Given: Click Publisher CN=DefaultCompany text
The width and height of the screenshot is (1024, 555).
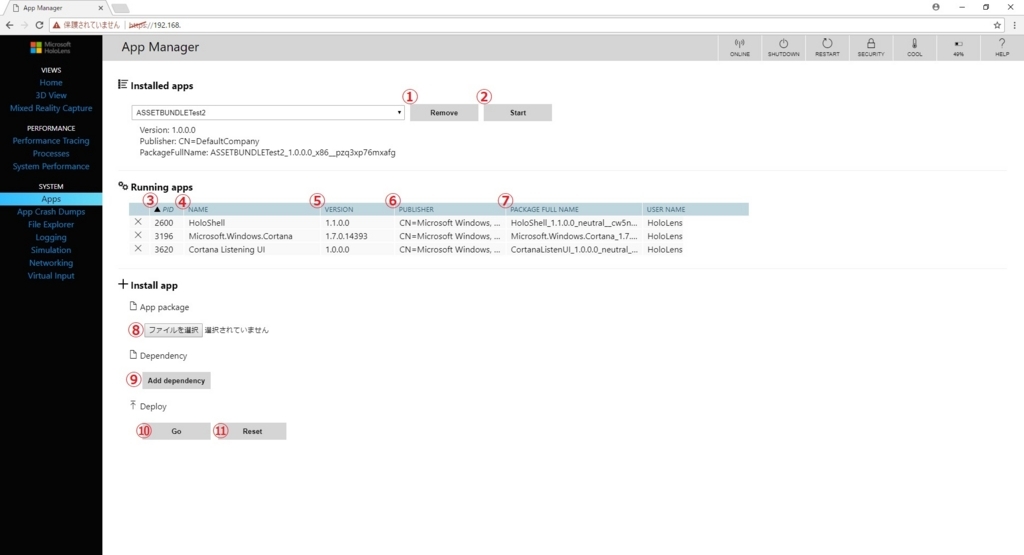Looking at the screenshot, I should pos(199,141).
